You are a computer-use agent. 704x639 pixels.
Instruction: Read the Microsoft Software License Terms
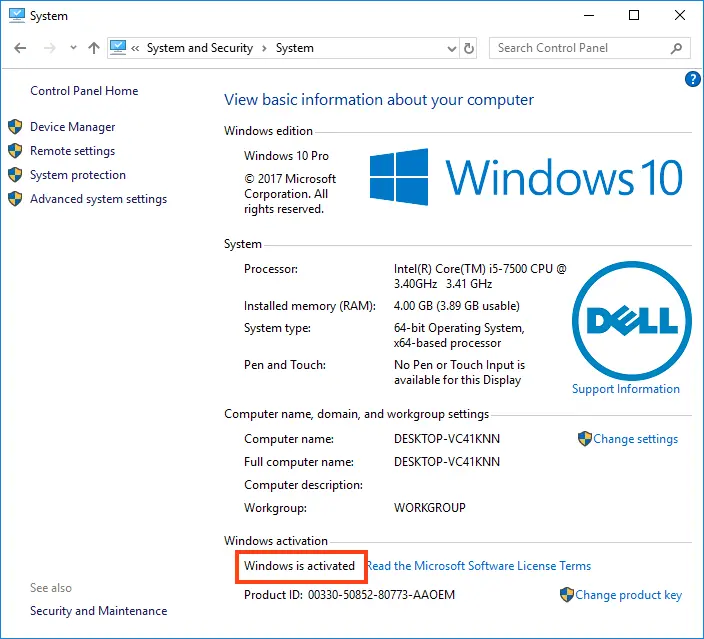479,566
